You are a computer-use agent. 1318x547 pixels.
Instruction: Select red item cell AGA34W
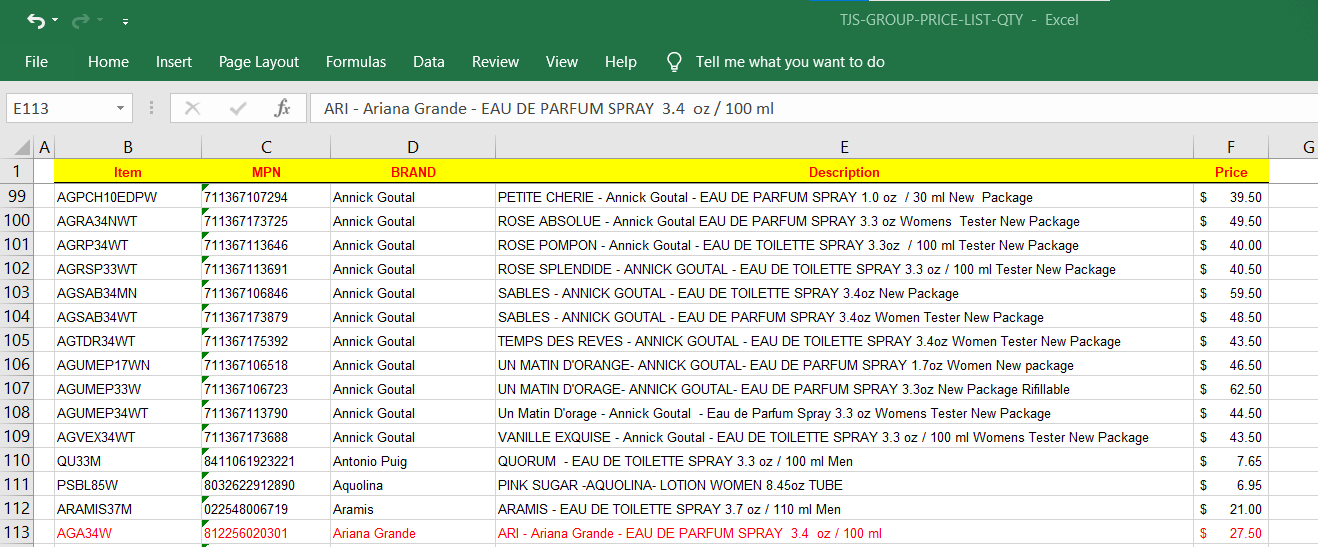pos(128,533)
